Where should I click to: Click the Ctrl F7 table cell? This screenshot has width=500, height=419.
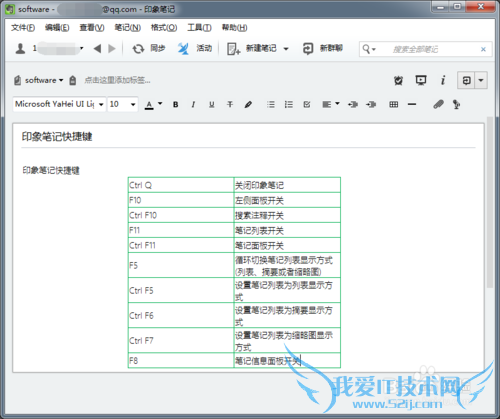click(181, 340)
